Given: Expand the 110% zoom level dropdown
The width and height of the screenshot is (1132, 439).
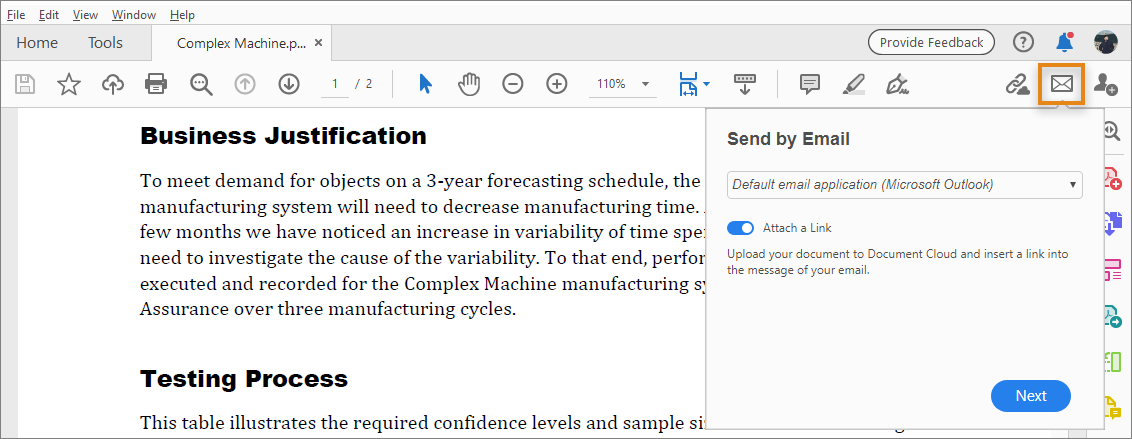Looking at the screenshot, I should [645, 84].
